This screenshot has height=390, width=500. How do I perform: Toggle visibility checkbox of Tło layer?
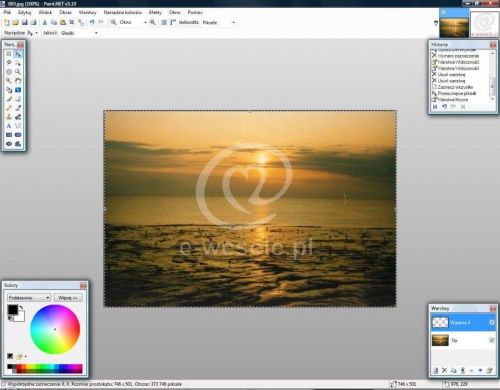click(492, 340)
